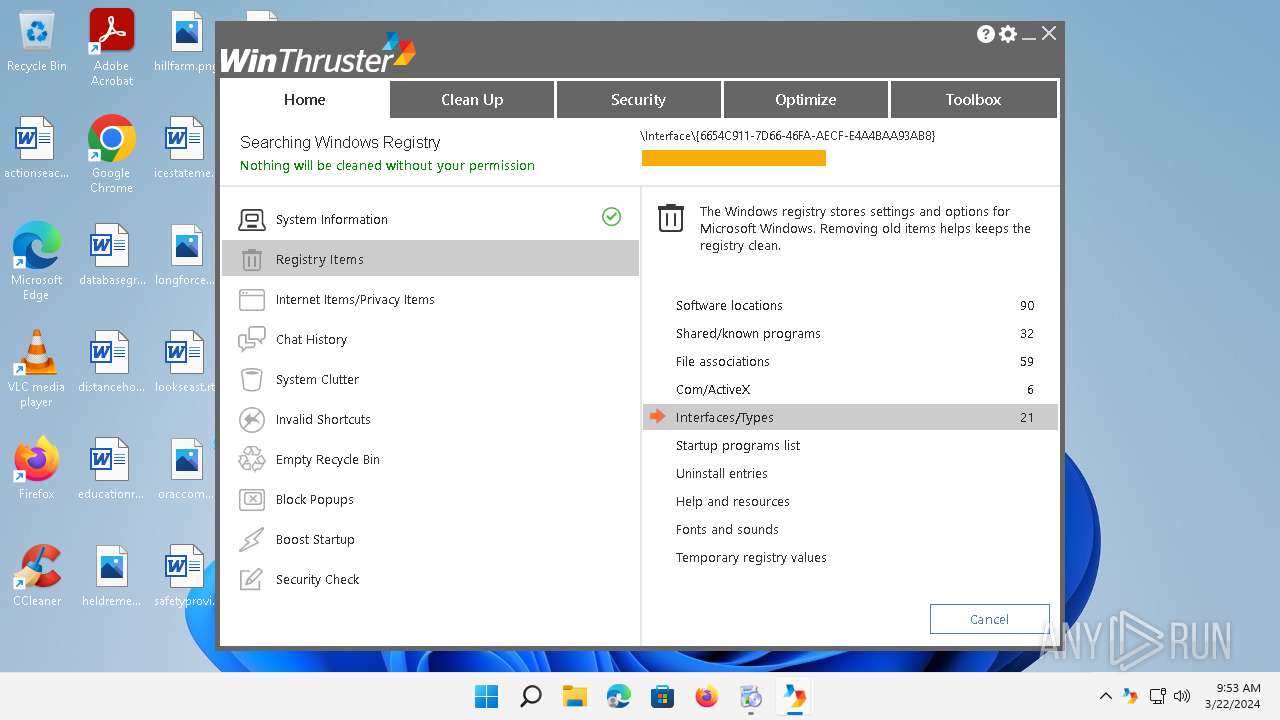
Task: Select the longforce image file on desktop
Action: 185,256
